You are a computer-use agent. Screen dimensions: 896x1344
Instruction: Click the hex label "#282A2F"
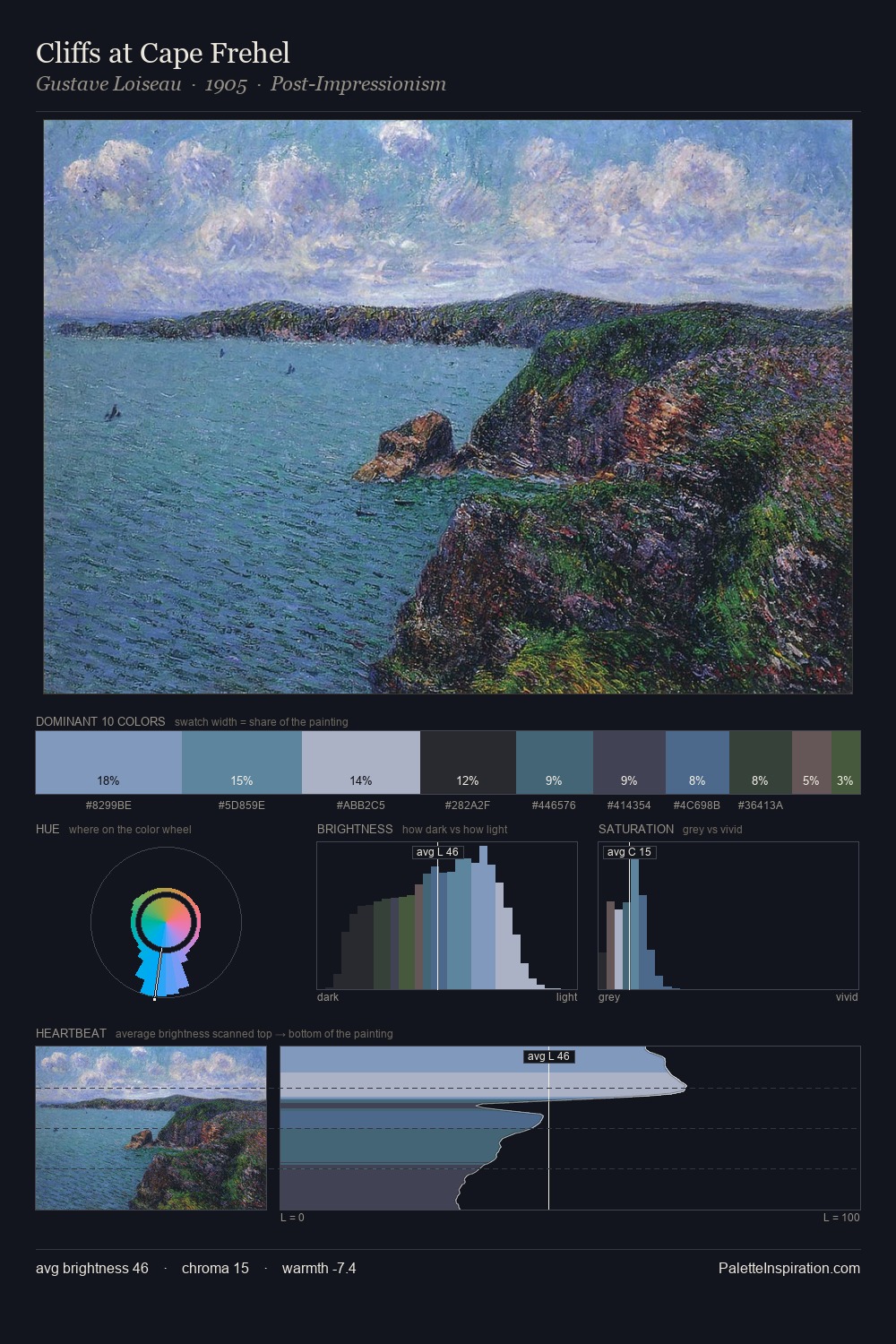tap(468, 805)
